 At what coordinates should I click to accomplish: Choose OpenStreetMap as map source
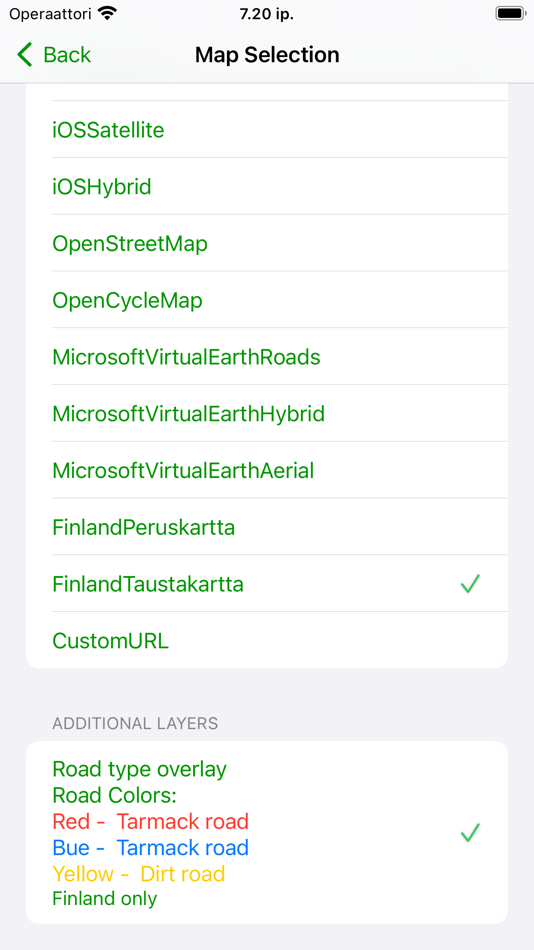(267, 243)
